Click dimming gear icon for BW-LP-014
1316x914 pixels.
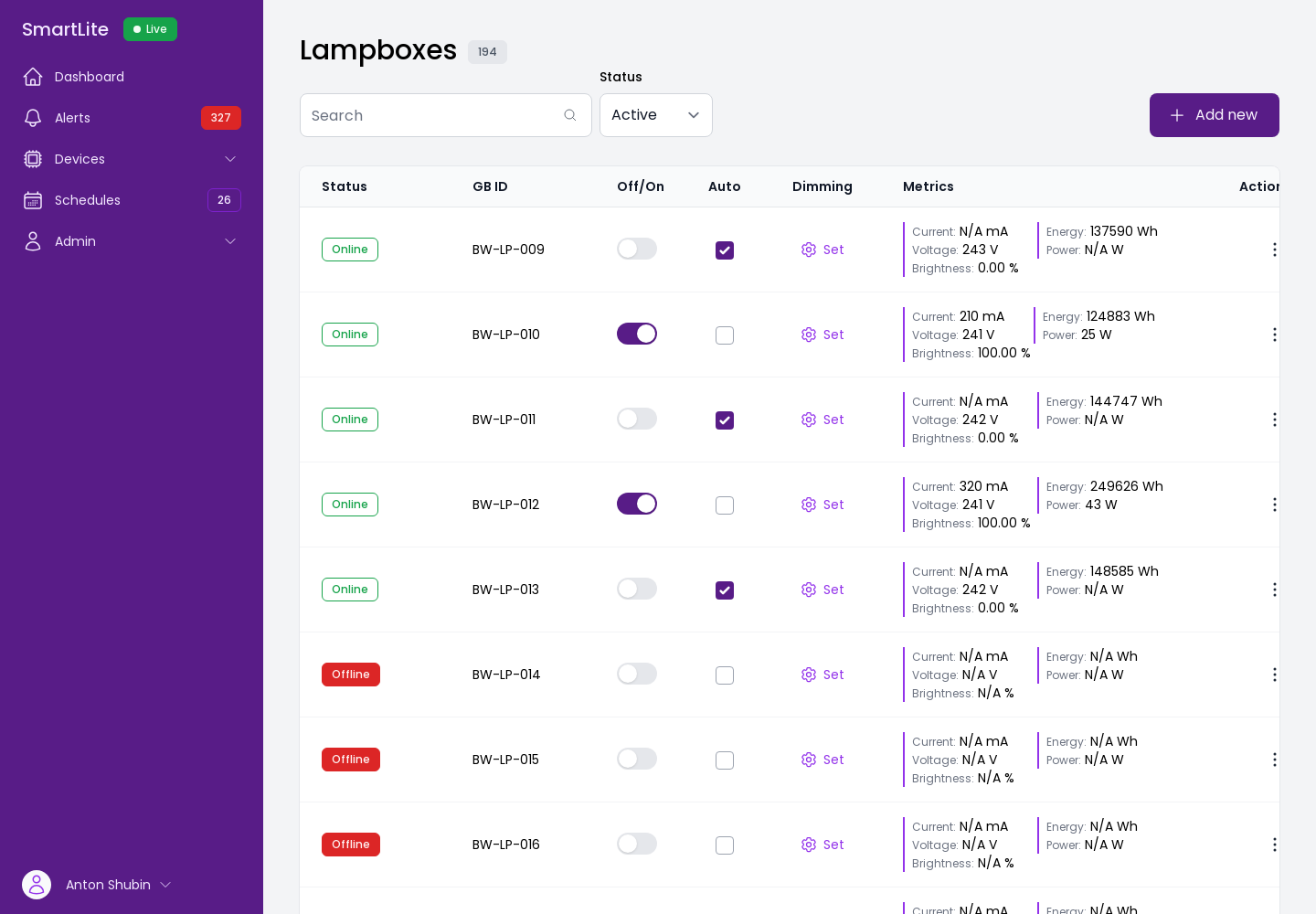click(x=809, y=675)
